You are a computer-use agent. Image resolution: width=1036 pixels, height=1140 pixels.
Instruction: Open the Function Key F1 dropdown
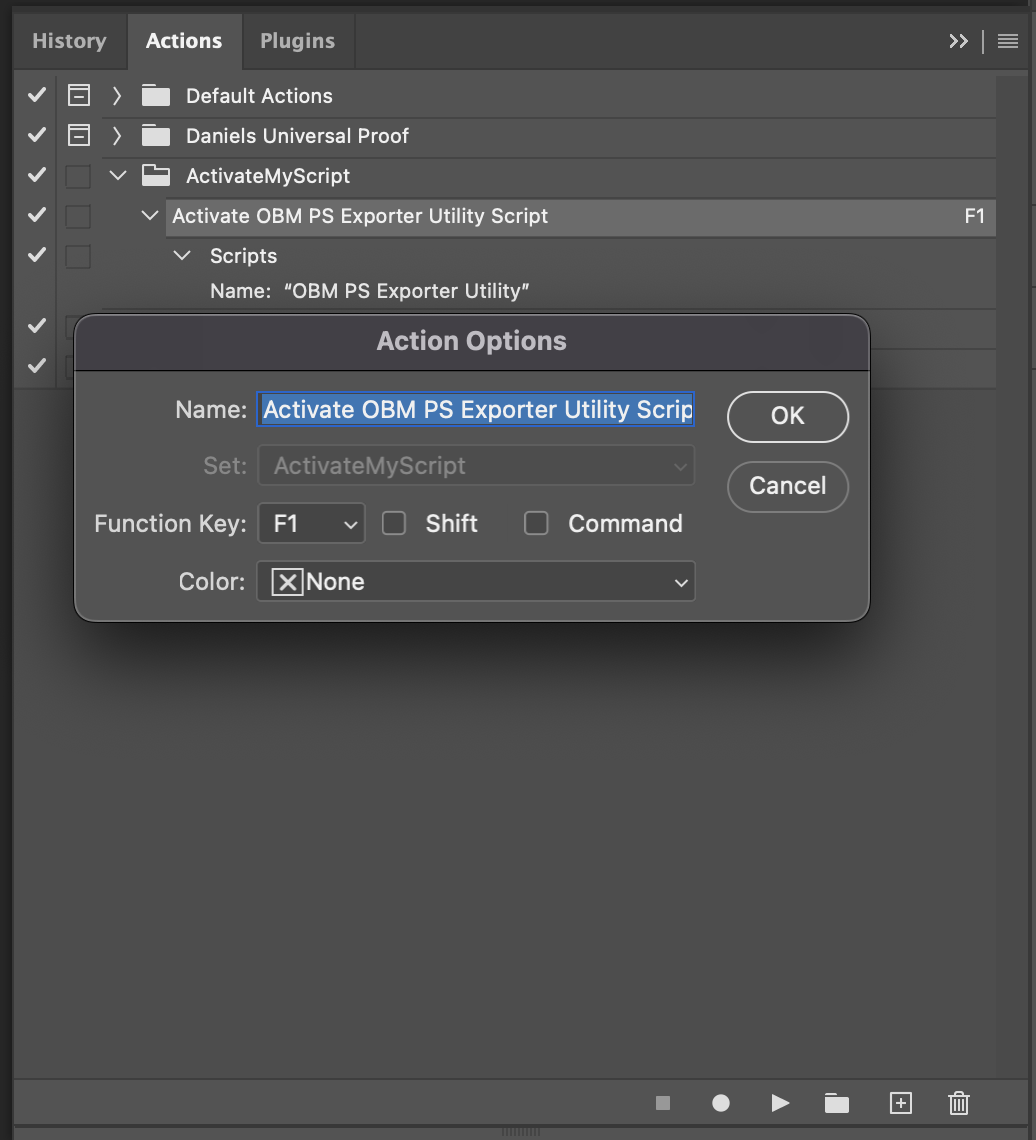click(x=311, y=523)
